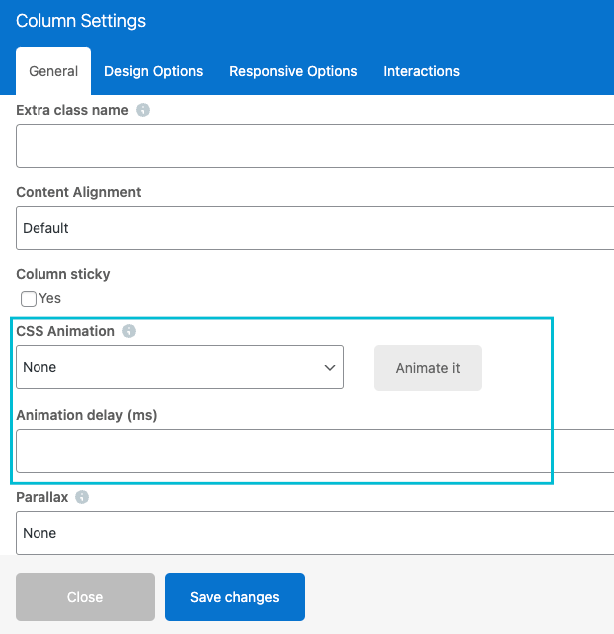Image resolution: width=614 pixels, height=634 pixels.
Task: Click info icon next to Extra class name
Action: (x=143, y=110)
